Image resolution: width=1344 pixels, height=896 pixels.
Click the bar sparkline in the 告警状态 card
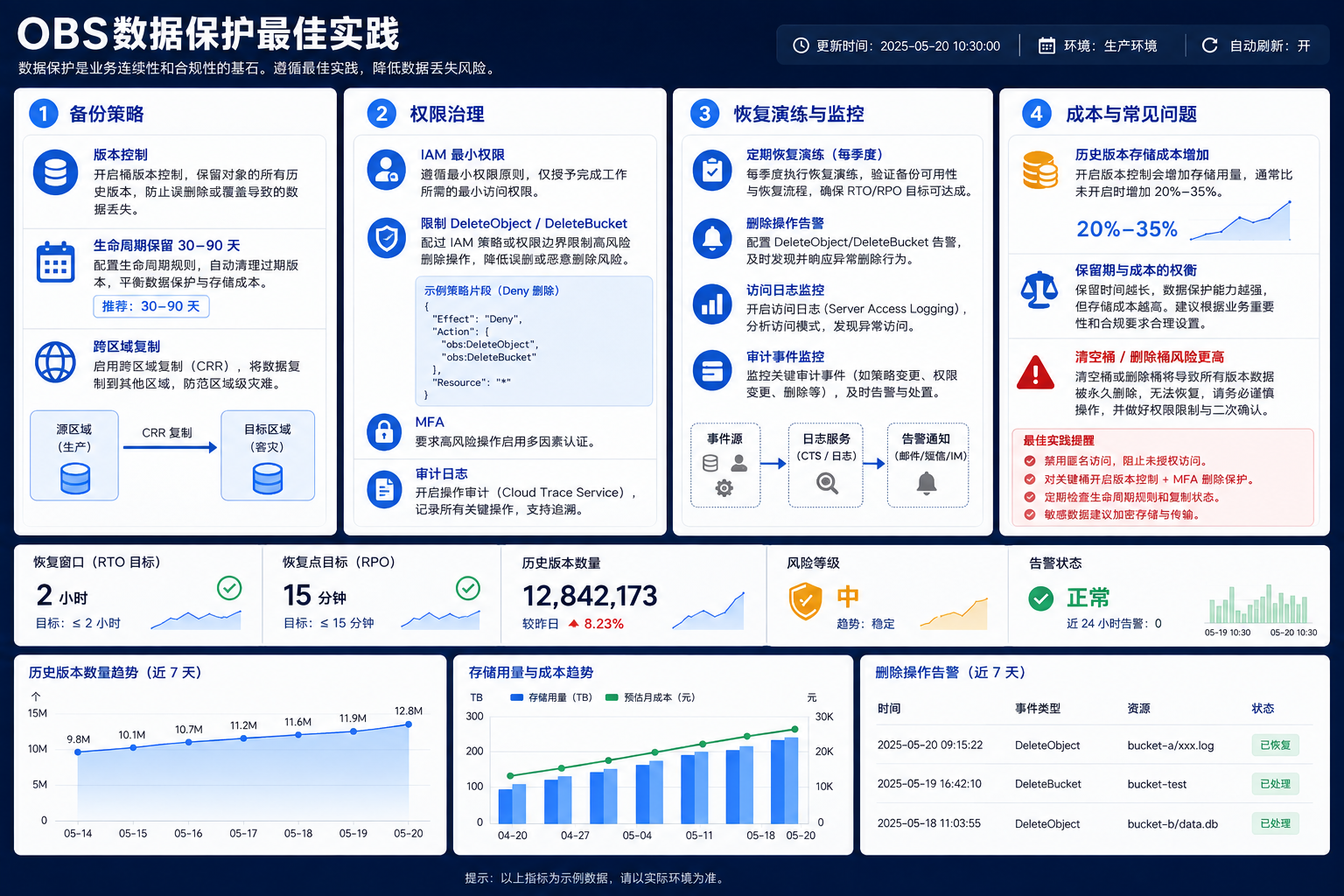[1260, 603]
